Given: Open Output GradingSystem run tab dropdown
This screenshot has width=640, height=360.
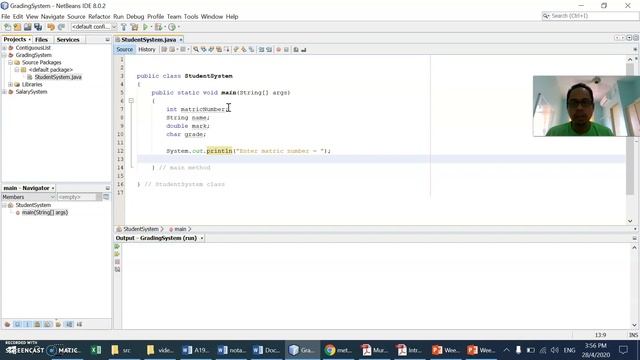Looking at the screenshot, I should click(x=202, y=238).
